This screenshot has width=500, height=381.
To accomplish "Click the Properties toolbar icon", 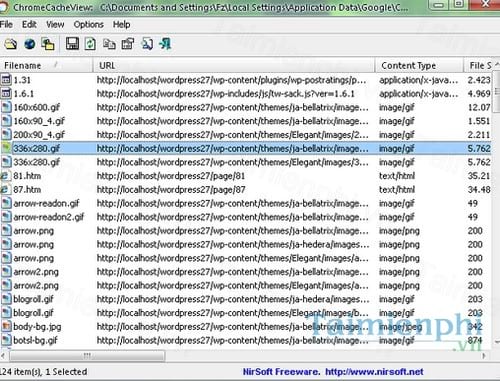I will tap(128, 44).
